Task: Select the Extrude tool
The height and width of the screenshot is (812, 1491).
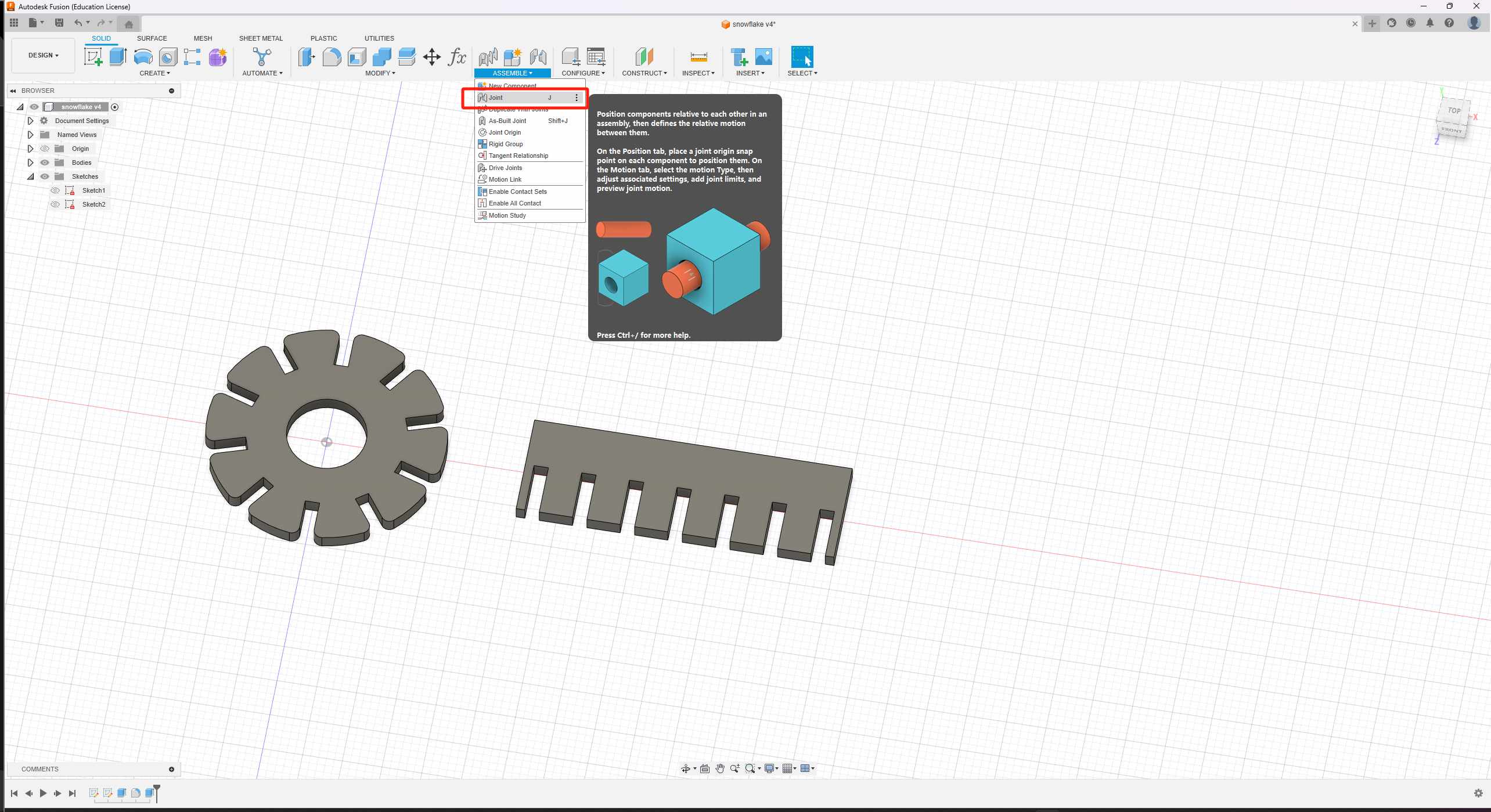Action: tap(118, 57)
